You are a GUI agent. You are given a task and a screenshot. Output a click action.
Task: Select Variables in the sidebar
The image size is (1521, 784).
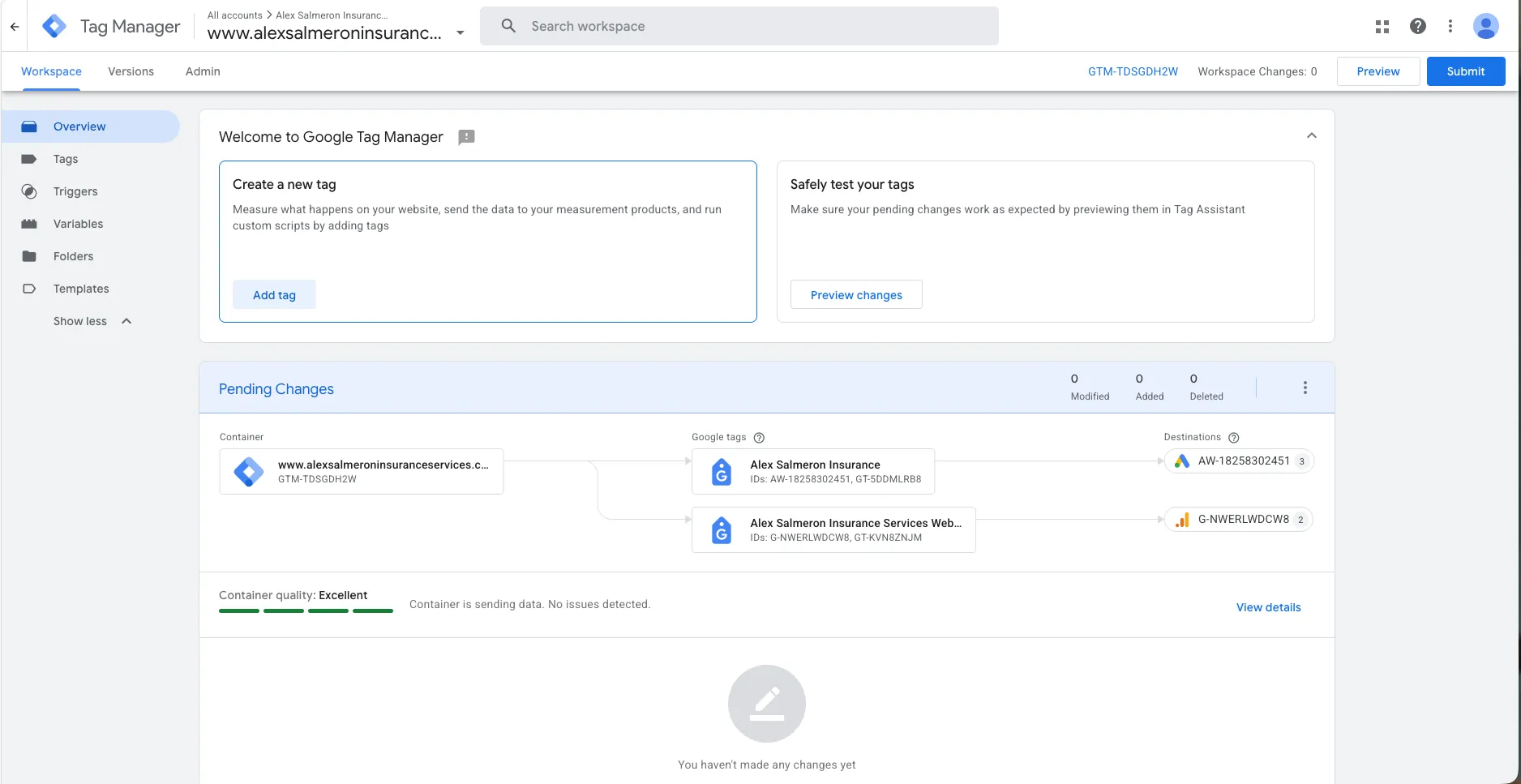pos(90,224)
